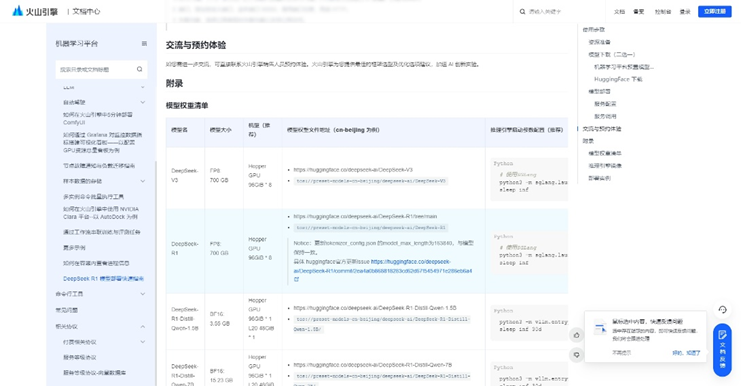Jump to 模型部署 in the page outline
Viewport: 741px width, 386px height.
(x=599, y=91)
